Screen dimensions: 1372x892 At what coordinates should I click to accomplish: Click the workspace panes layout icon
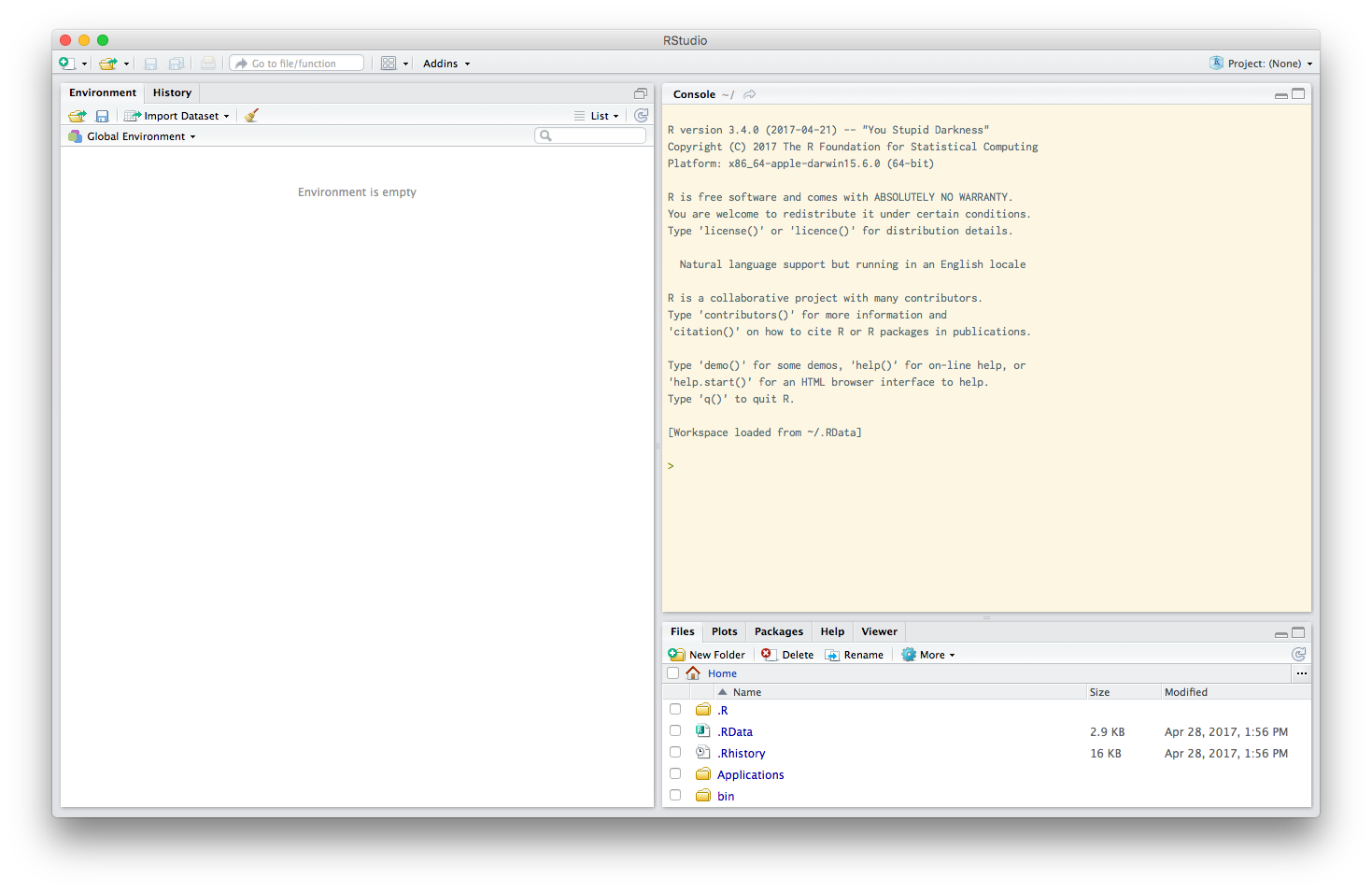click(x=389, y=64)
